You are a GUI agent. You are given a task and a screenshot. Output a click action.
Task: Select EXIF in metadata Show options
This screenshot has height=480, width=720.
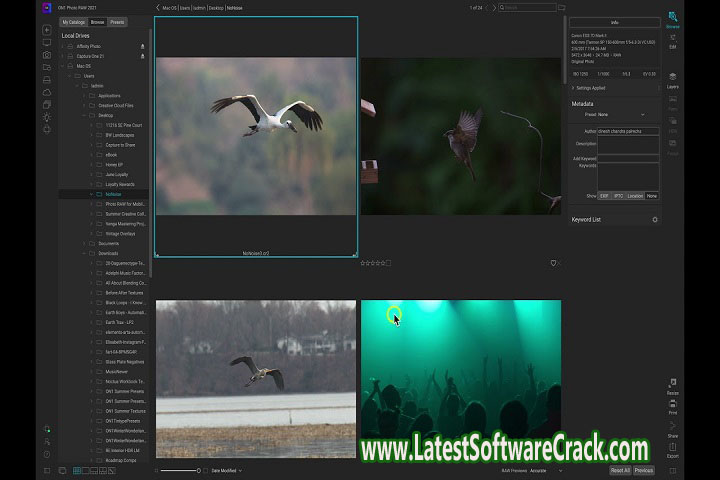[604, 196]
